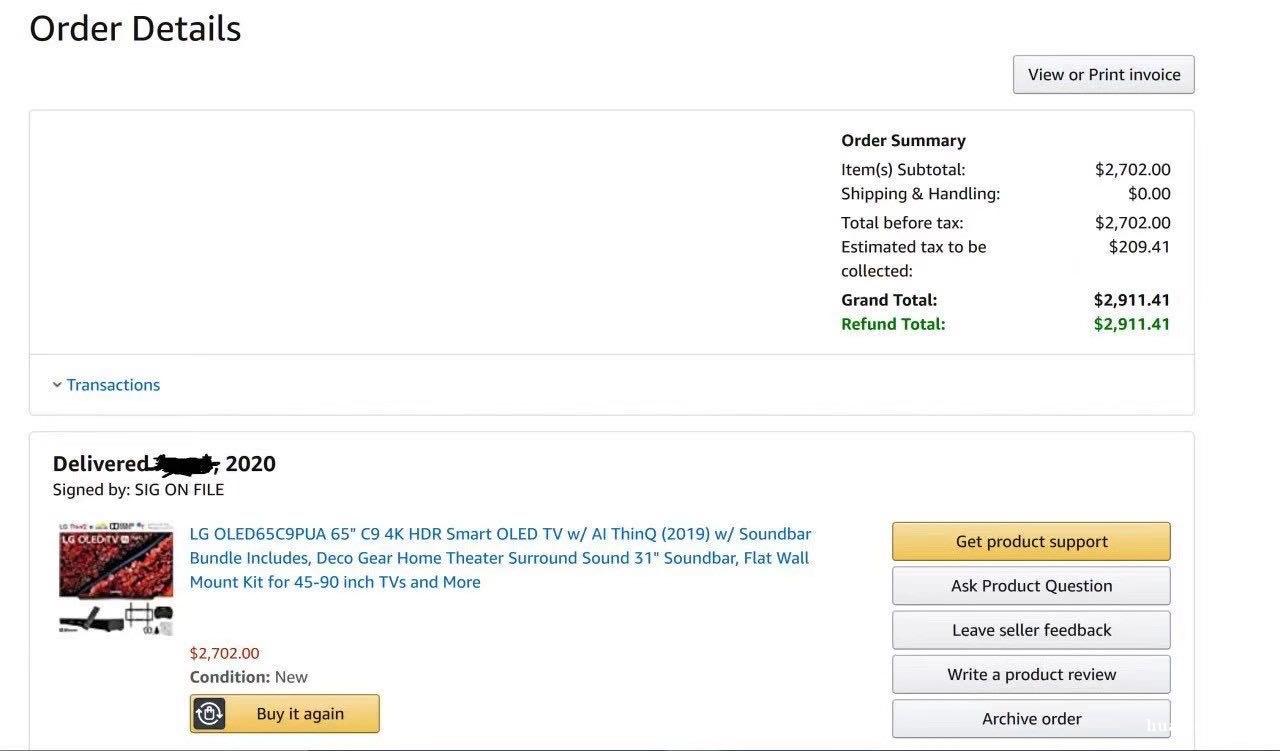The width and height of the screenshot is (1280, 751).
Task: Expand the Transactions chevron arrow
Action: [57, 385]
